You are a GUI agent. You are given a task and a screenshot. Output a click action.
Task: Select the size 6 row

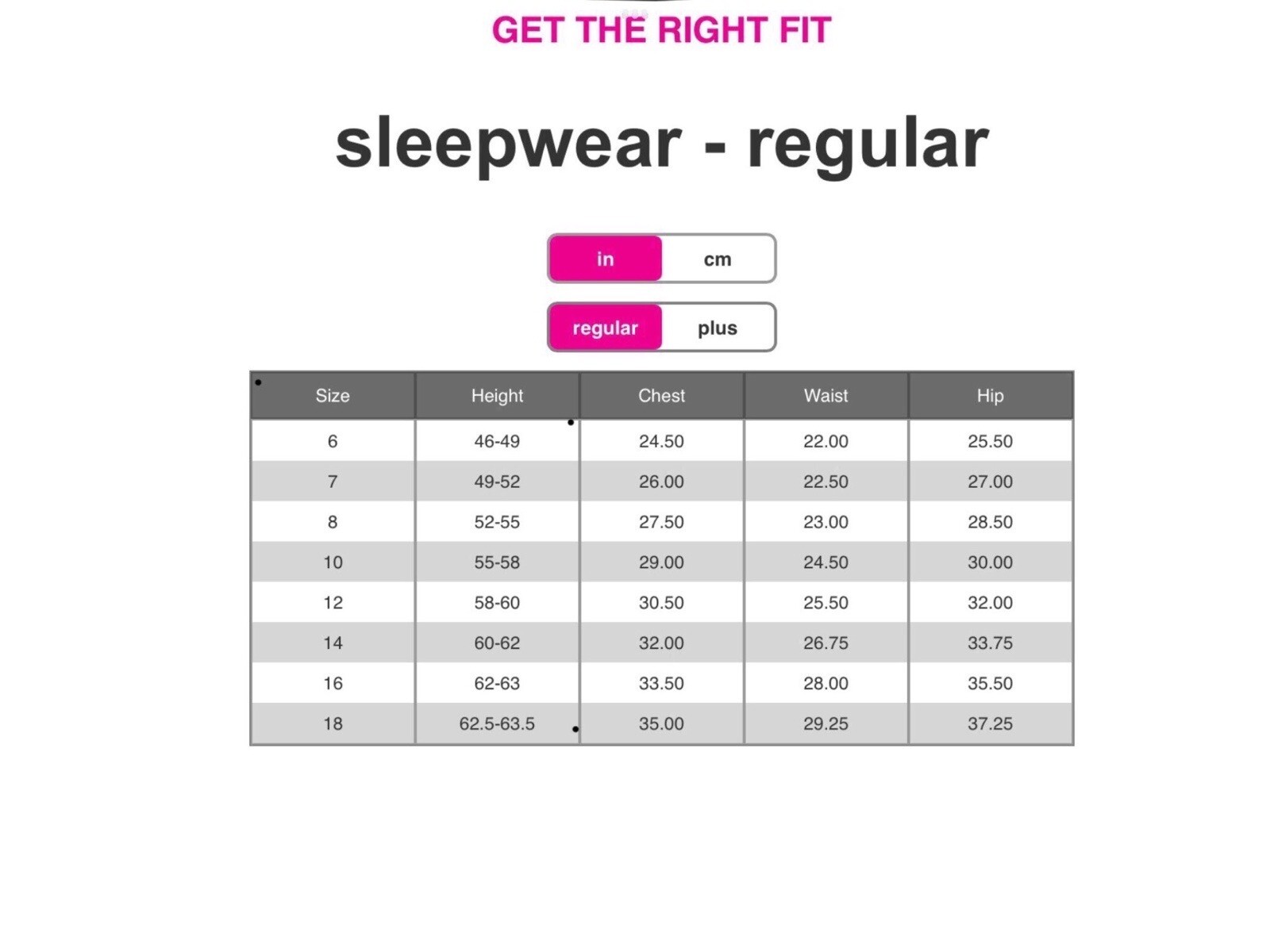point(662,441)
